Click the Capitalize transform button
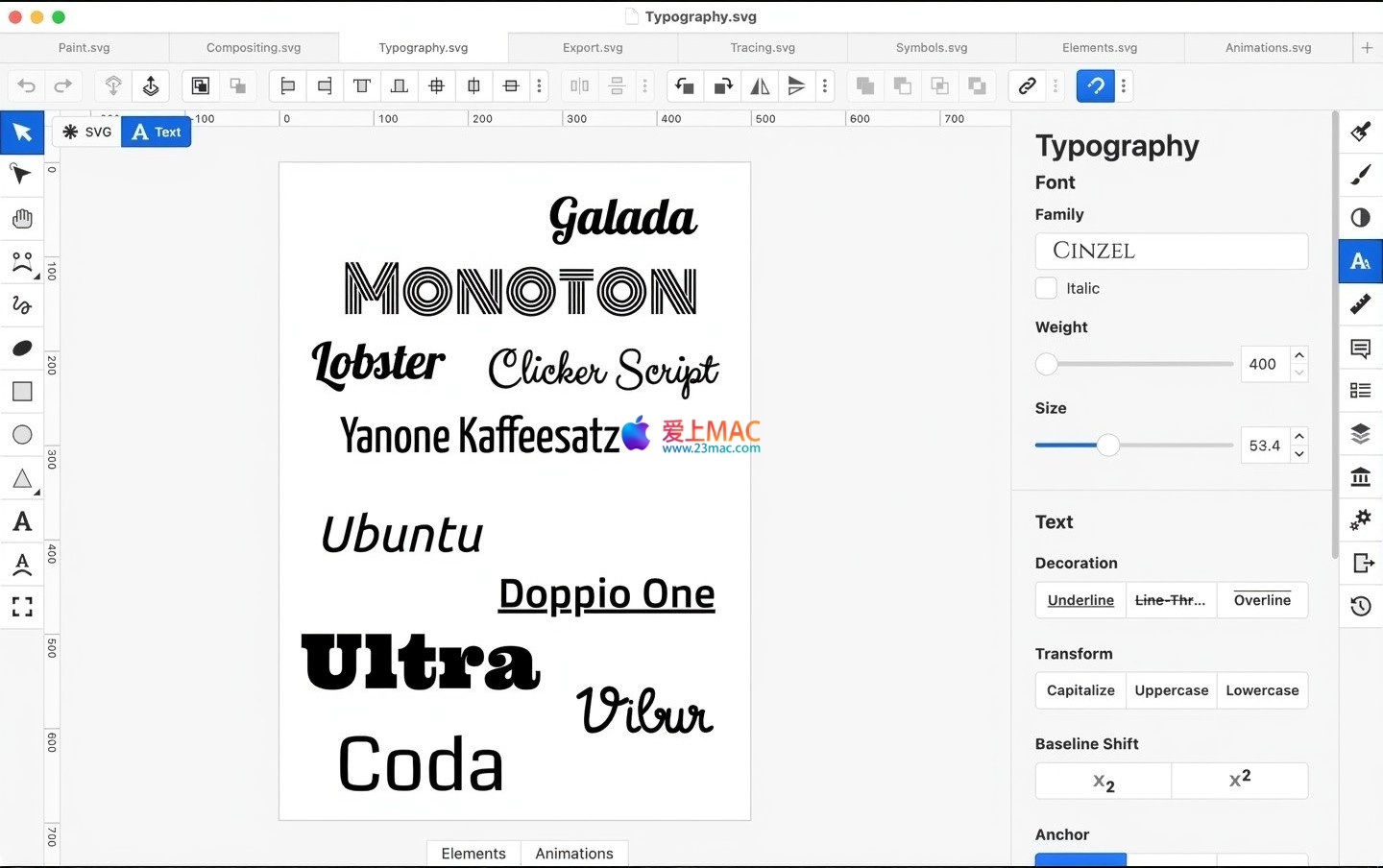This screenshot has height=868, width=1383. (1080, 690)
